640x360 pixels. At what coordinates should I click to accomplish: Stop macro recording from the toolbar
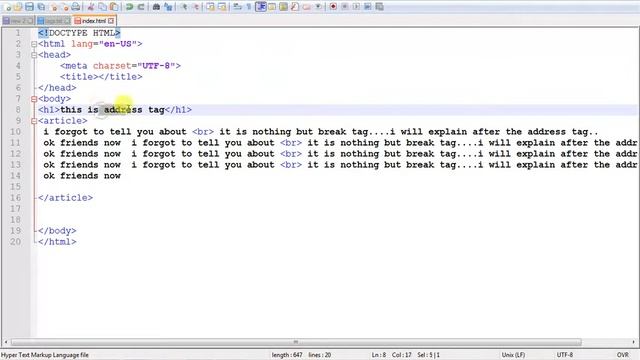pyautogui.click(x=344, y=7)
